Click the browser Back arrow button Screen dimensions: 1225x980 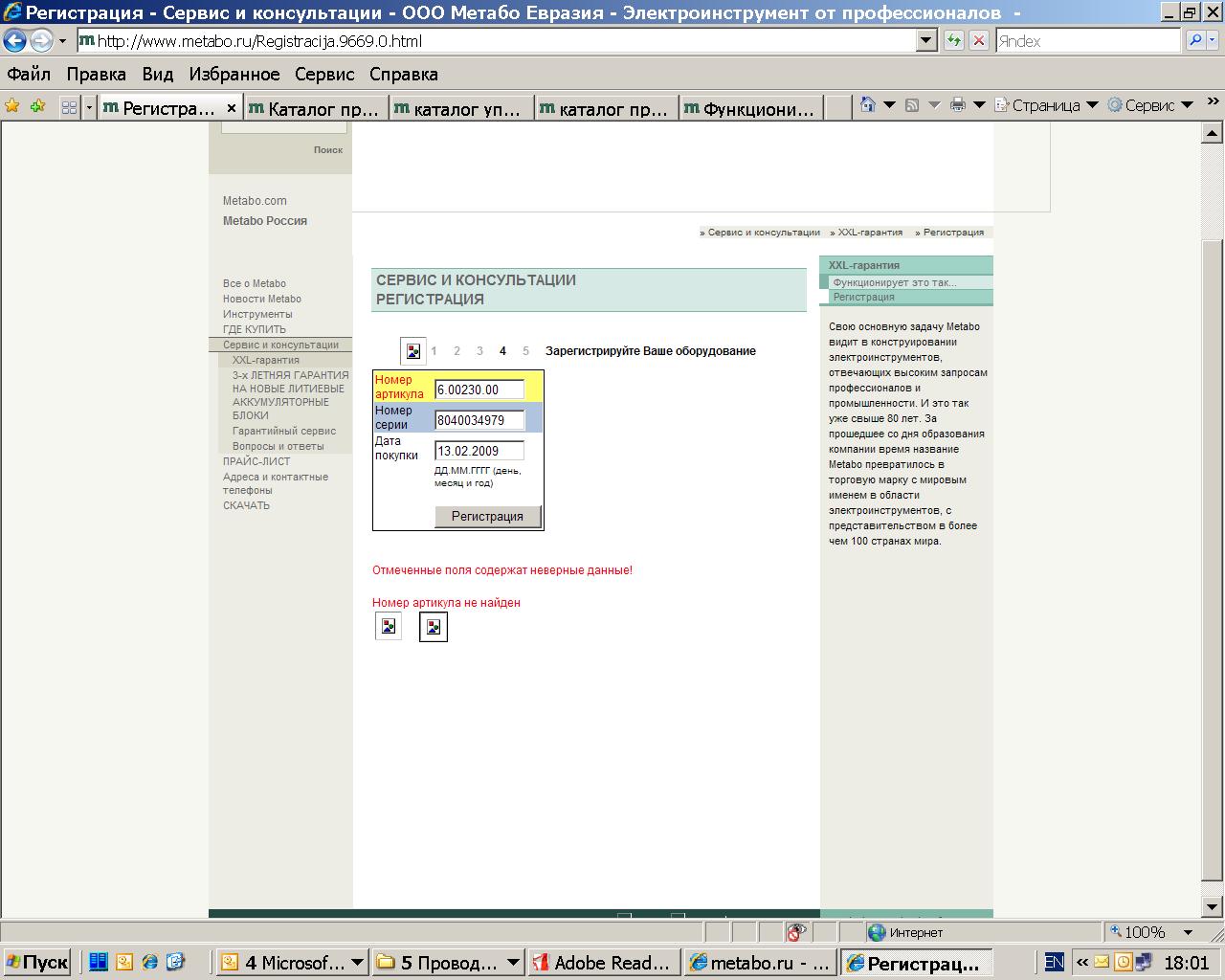click(x=14, y=41)
